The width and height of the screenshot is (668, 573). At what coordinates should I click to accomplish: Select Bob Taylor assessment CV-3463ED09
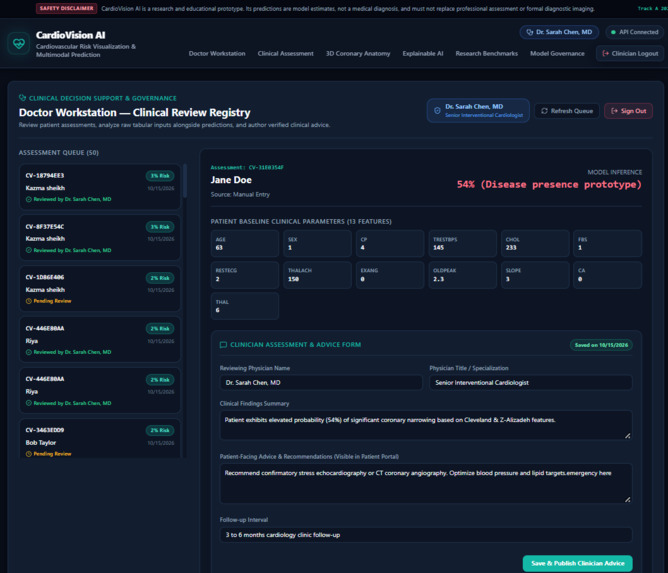click(x=100, y=439)
